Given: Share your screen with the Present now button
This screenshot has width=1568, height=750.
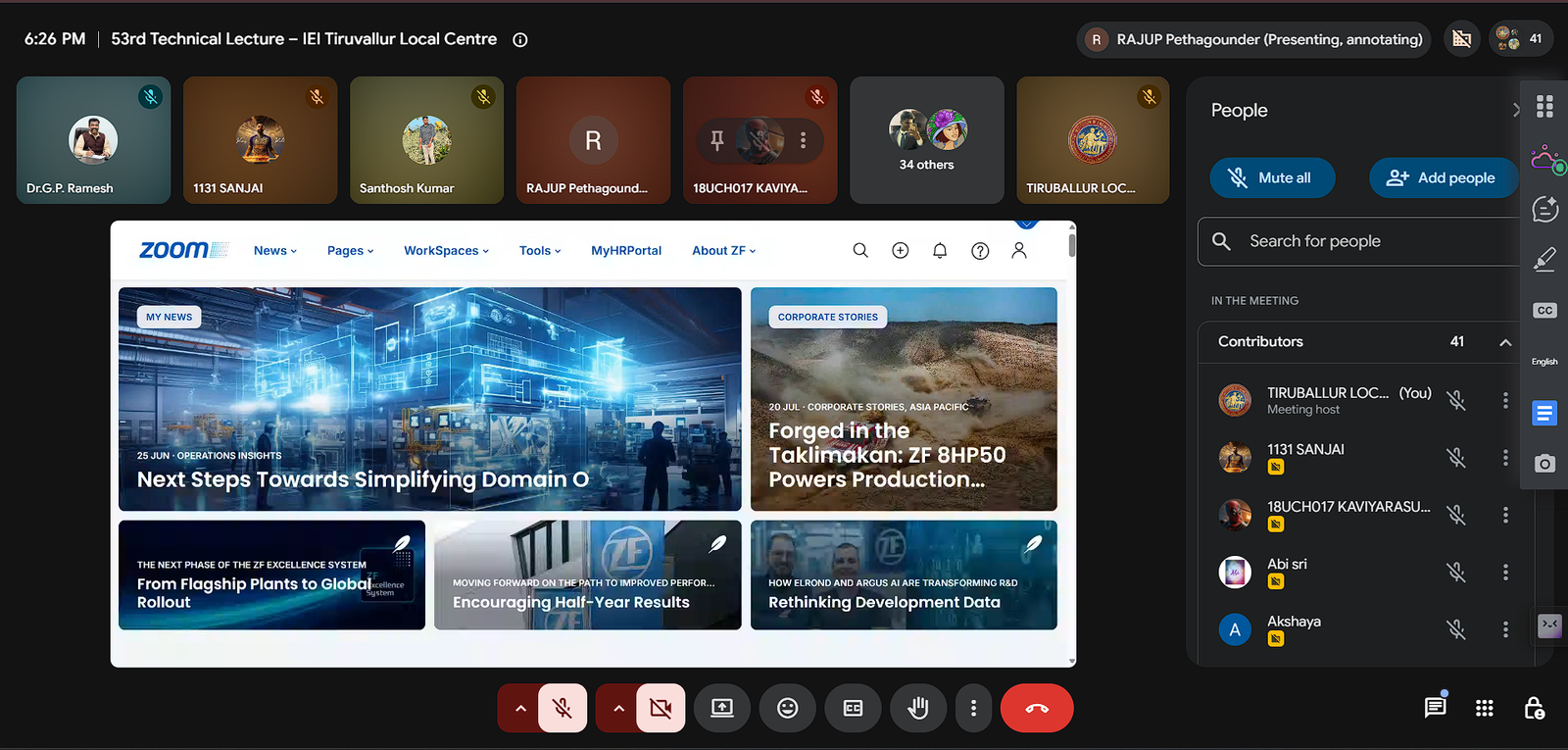Looking at the screenshot, I should pyautogui.click(x=722, y=708).
